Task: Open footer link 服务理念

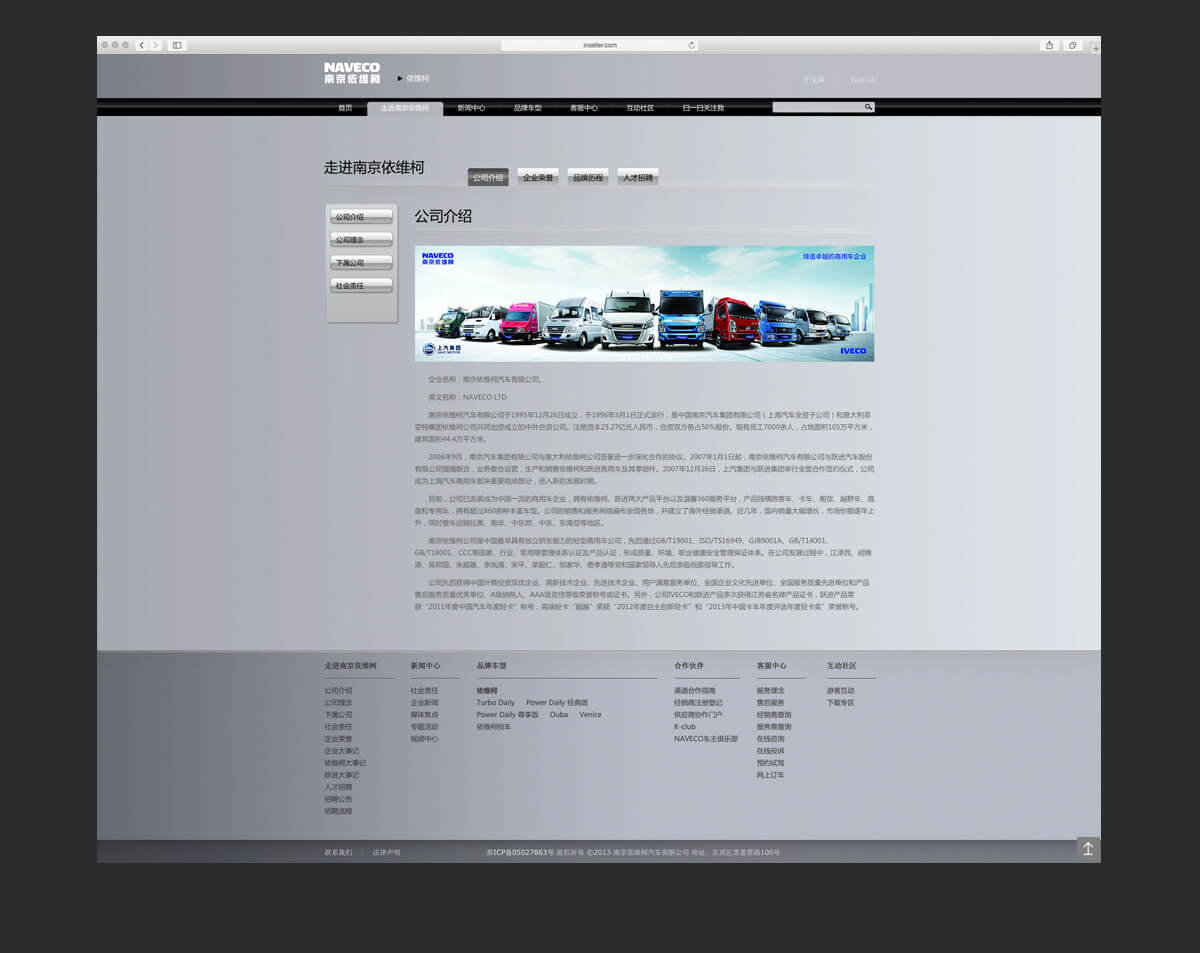Action: (x=771, y=691)
